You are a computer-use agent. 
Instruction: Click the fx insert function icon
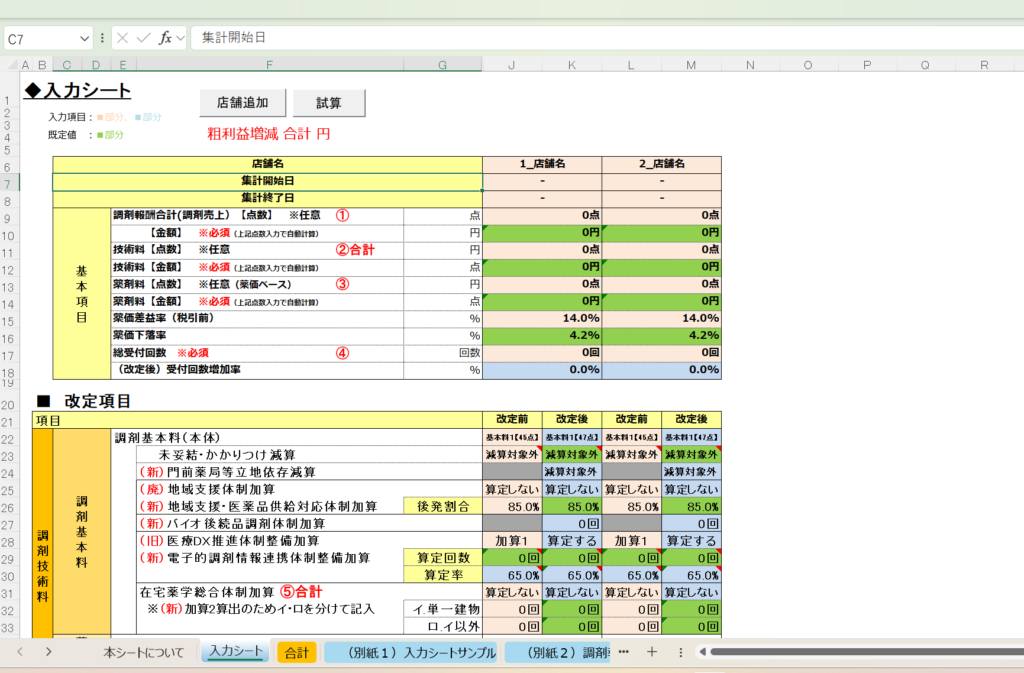(166, 38)
